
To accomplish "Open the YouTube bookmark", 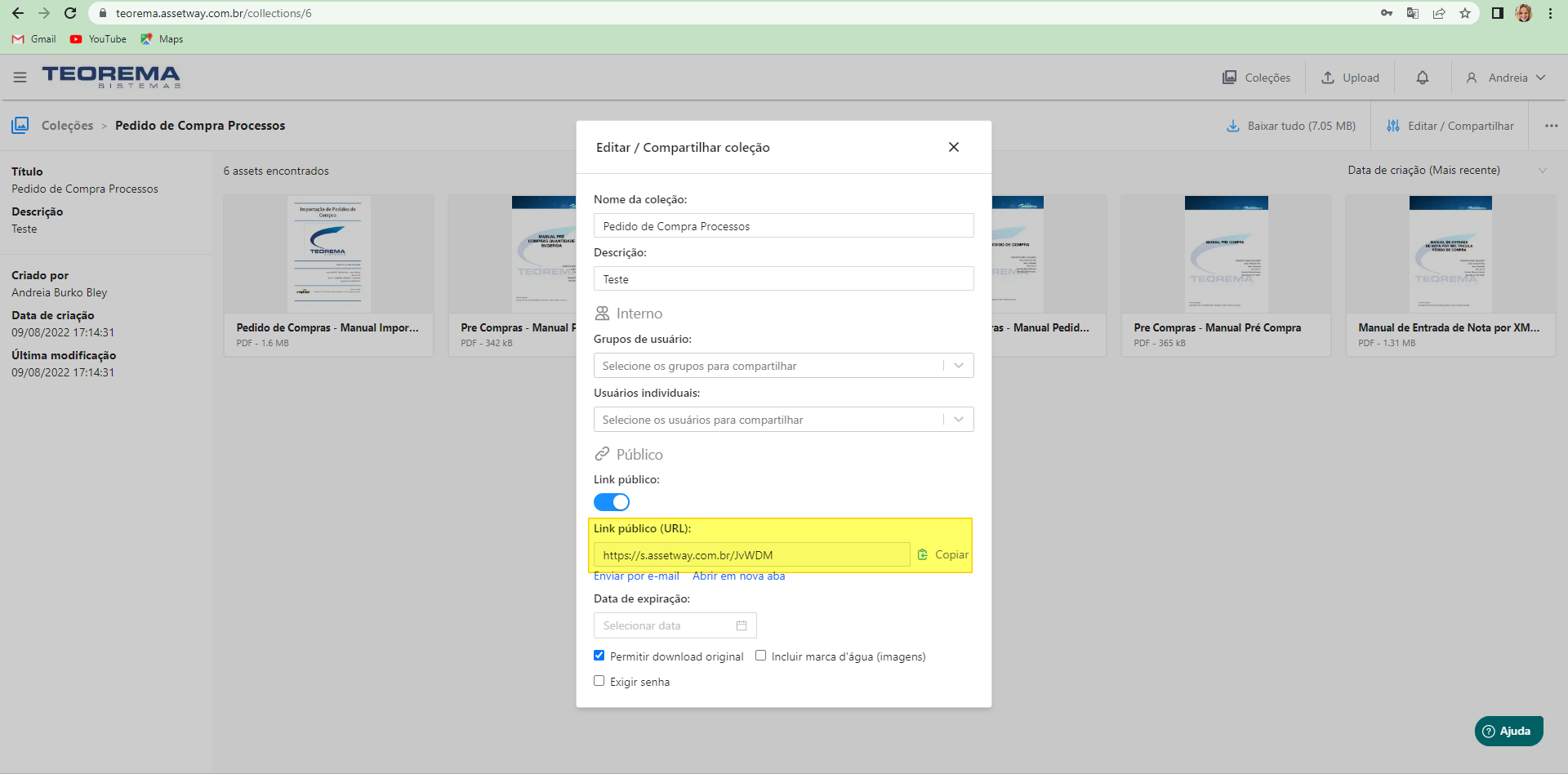I will (98, 39).
